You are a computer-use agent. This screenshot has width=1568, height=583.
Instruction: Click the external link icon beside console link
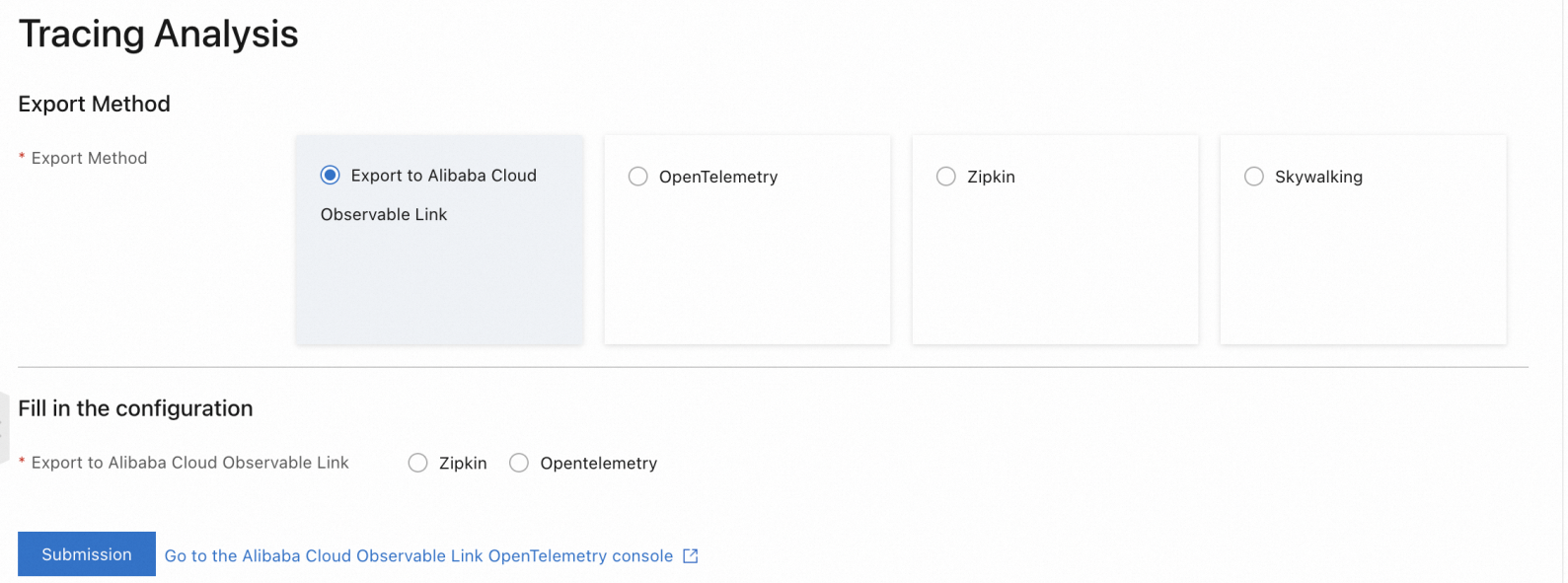pyautogui.click(x=691, y=556)
